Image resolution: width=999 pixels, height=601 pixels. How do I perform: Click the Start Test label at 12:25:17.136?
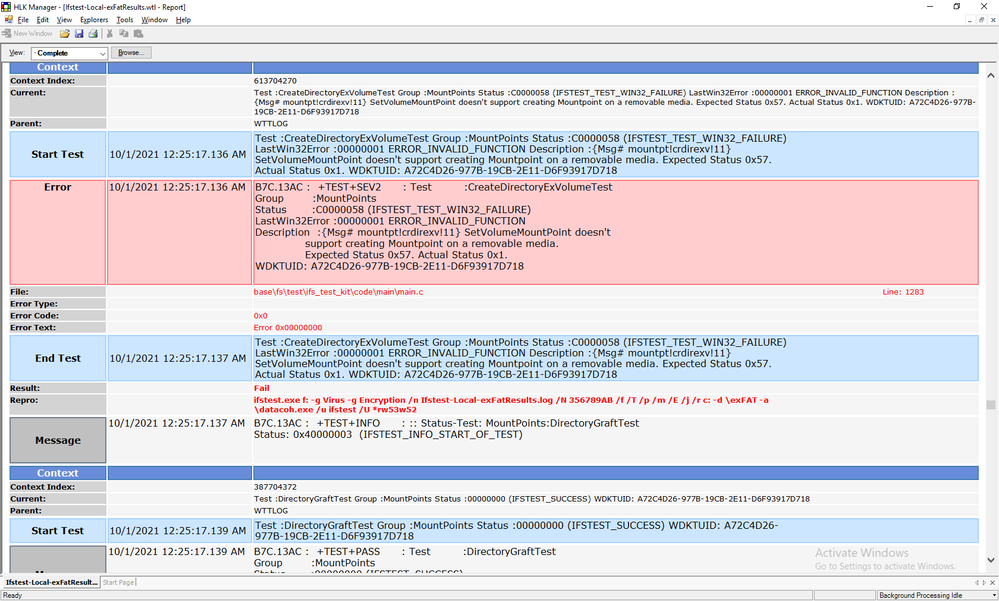coord(57,154)
